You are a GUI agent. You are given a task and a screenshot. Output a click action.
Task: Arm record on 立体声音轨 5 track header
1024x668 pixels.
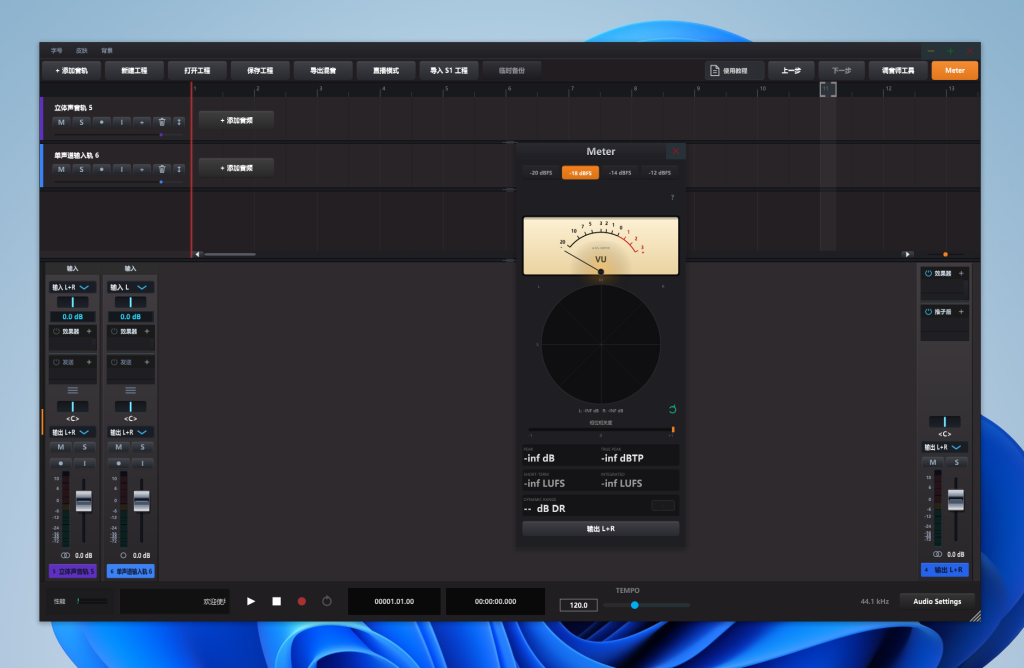101,122
